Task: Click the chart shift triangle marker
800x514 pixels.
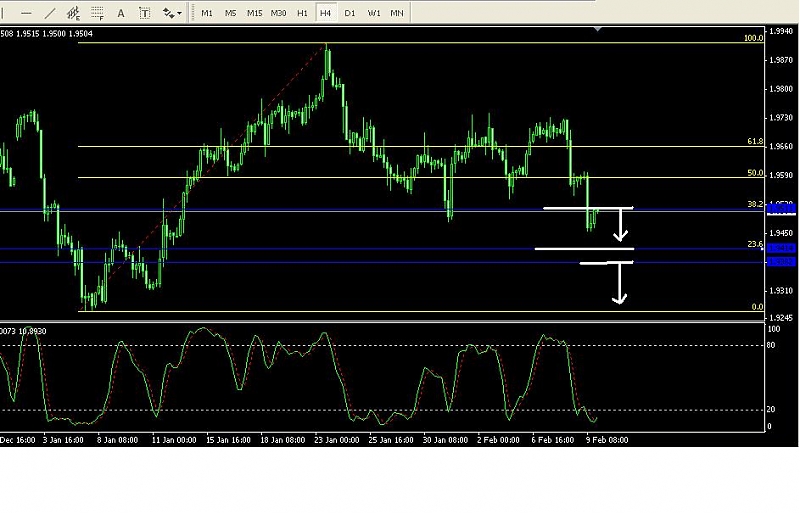Action: pos(597,30)
